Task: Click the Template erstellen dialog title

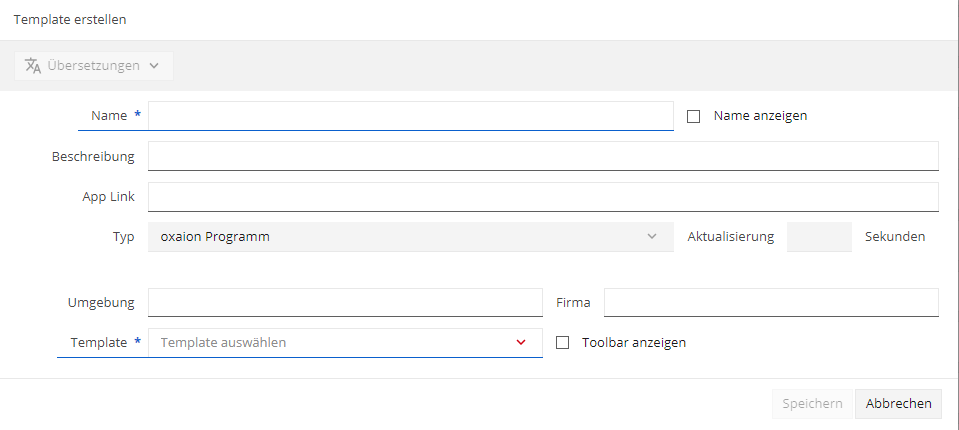Action: coord(70,20)
